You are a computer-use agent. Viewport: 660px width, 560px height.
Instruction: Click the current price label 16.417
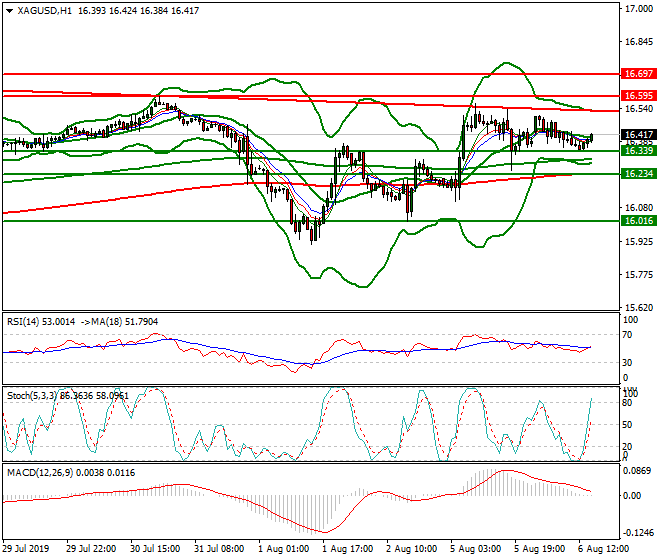[639, 135]
